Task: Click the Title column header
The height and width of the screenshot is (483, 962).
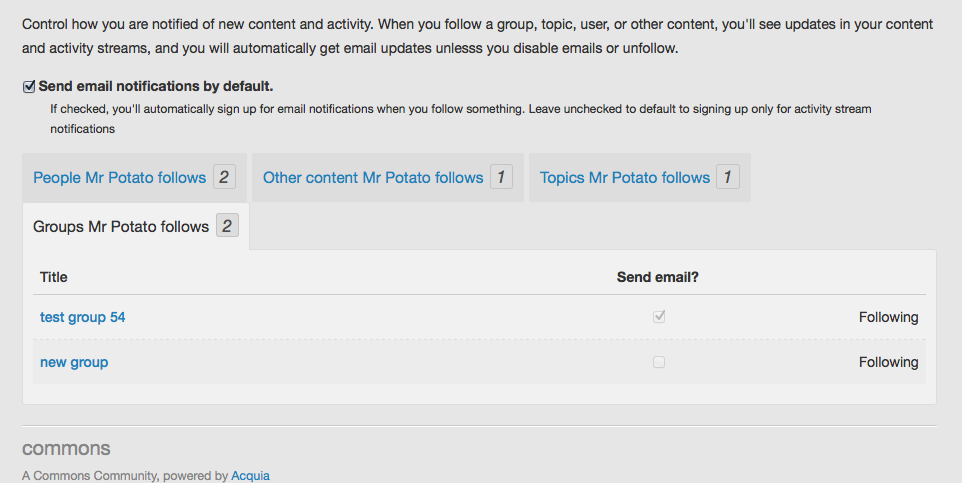Action: click(x=54, y=277)
